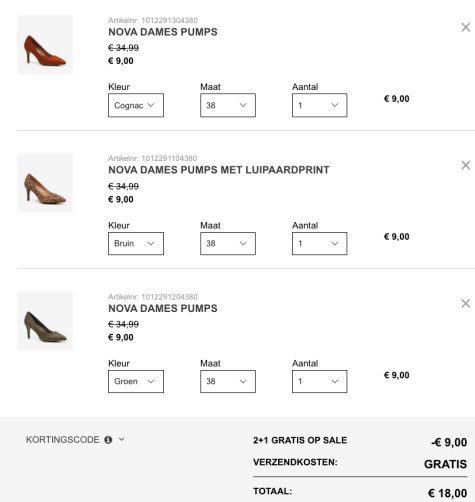Open the Bruin Kleur dropdown
475x502 pixels.
click(x=136, y=243)
